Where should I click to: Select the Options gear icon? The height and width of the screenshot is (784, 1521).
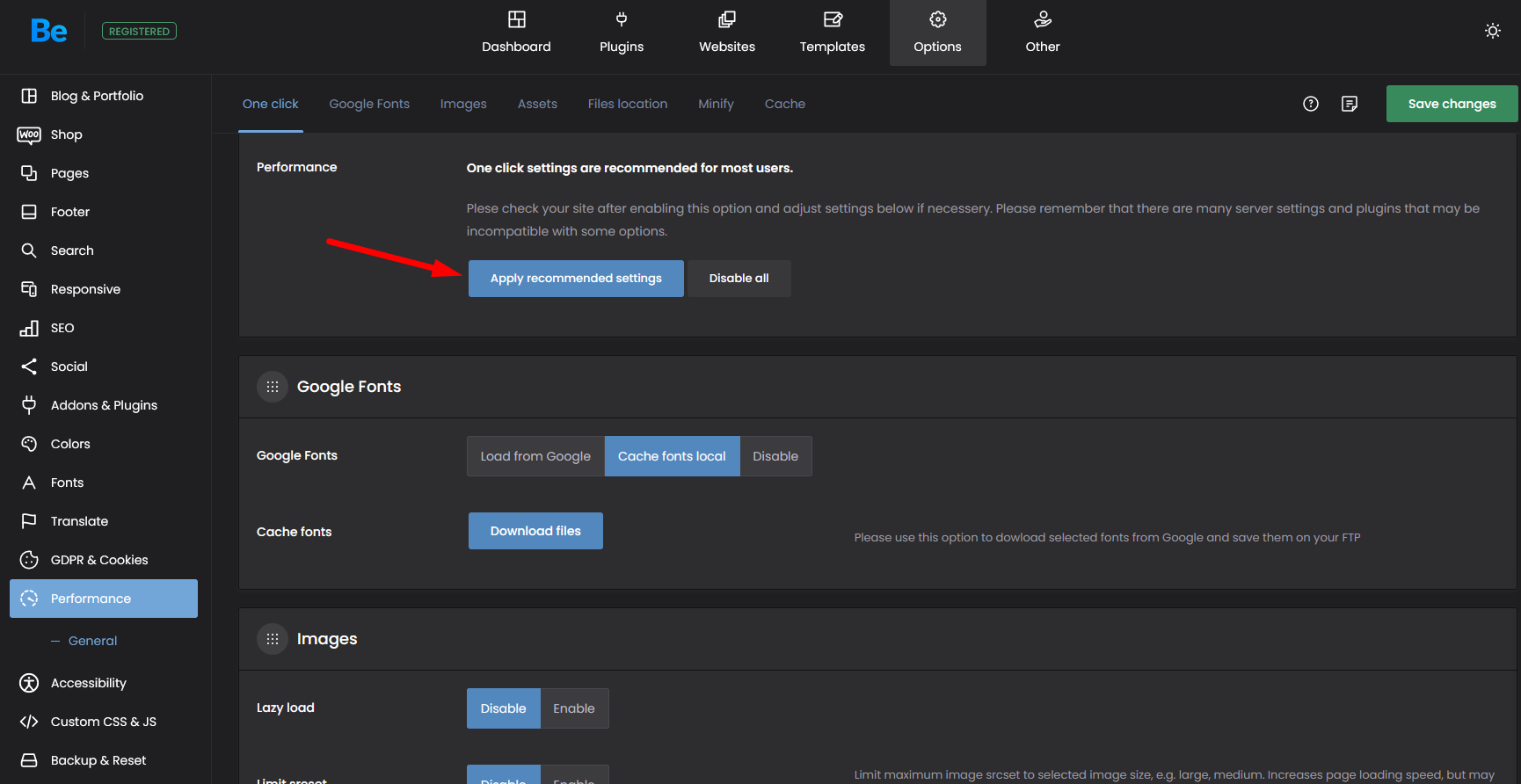coord(938,19)
